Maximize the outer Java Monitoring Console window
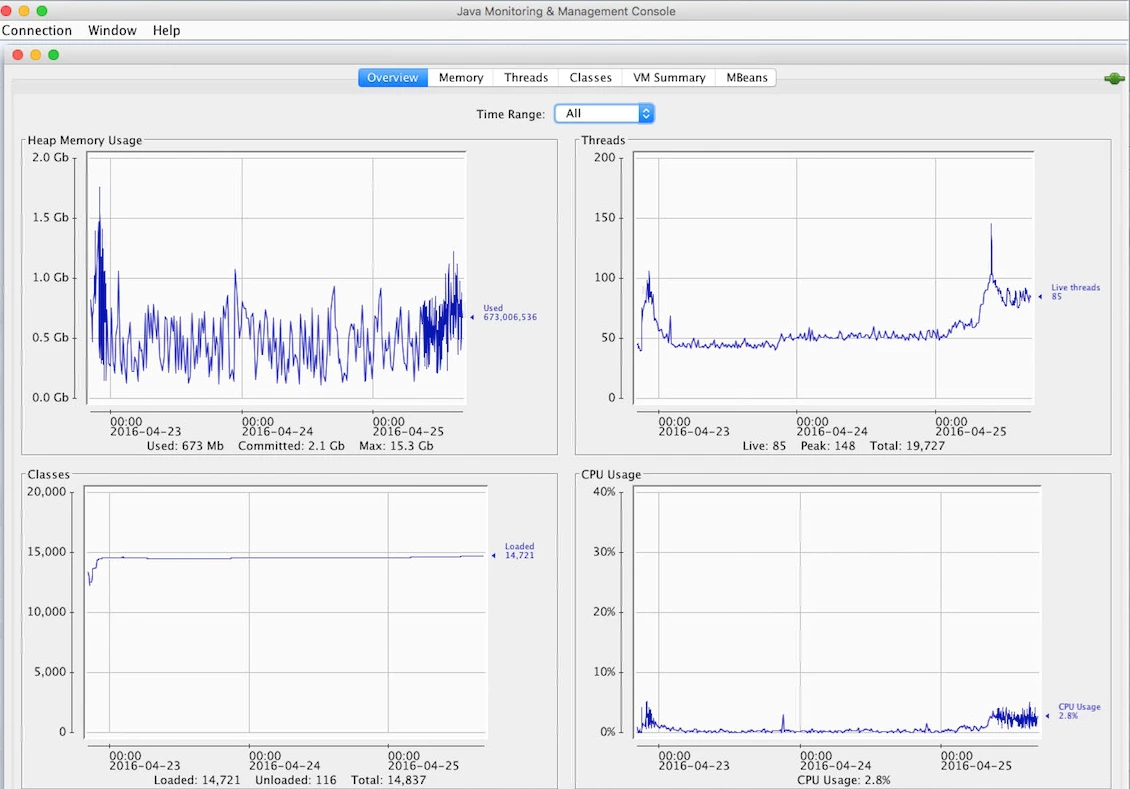1130x789 pixels. pyautogui.click(x=42, y=11)
